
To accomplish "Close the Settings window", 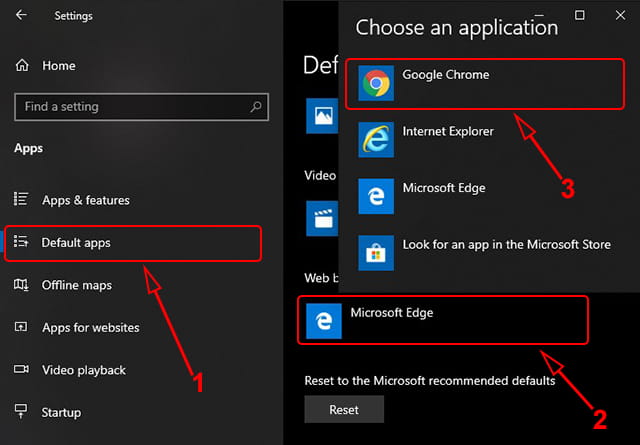I will coord(620,16).
